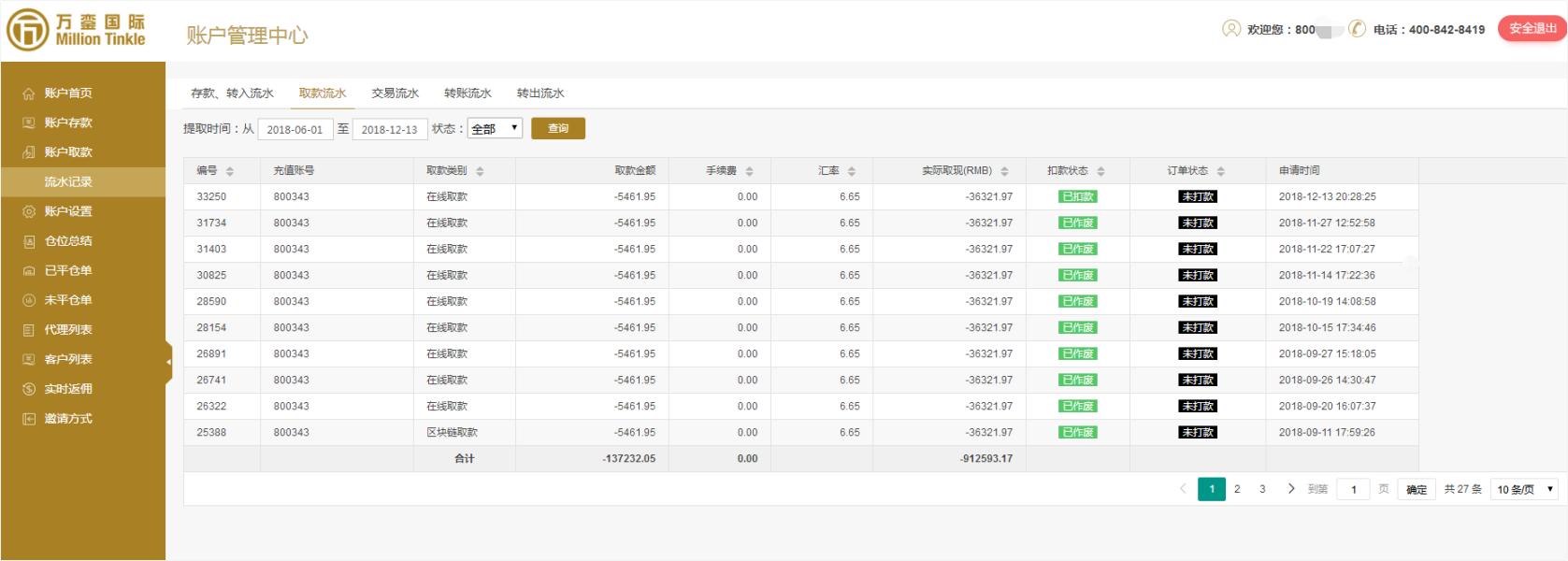Click the 账户设置 gear icon in sidebar

tap(29, 212)
